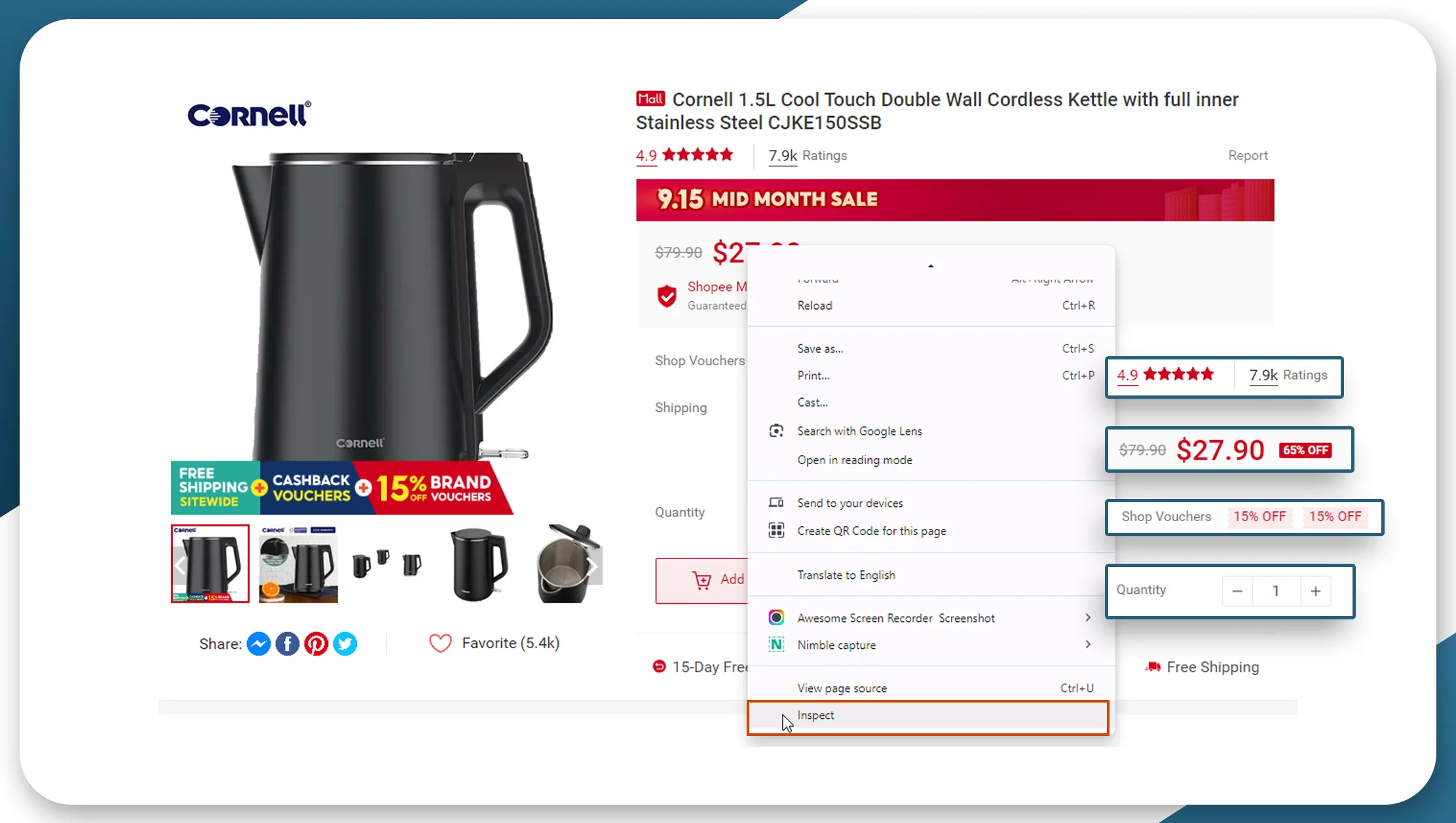
Task: Show next product thumbnails with right arrow
Action: click(591, 566)
